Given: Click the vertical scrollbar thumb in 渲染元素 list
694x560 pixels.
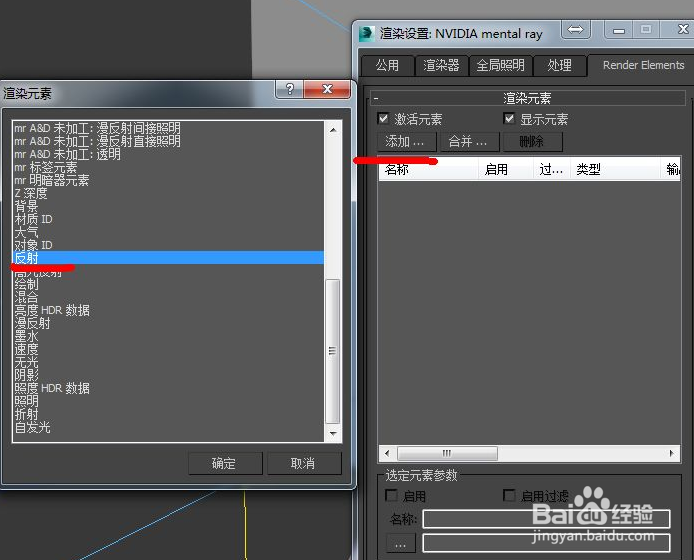Looking at the screenshot, I should [x=332, y=351].
